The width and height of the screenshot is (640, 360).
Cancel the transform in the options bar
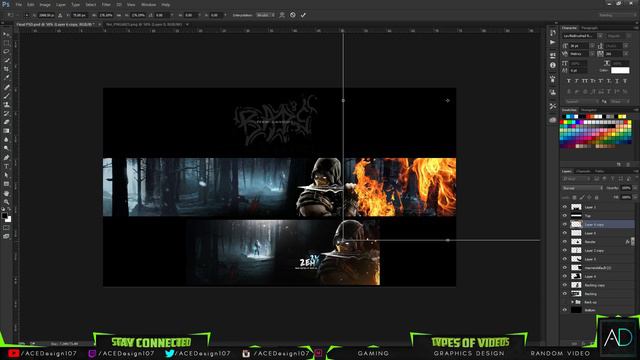pos(293,15)
